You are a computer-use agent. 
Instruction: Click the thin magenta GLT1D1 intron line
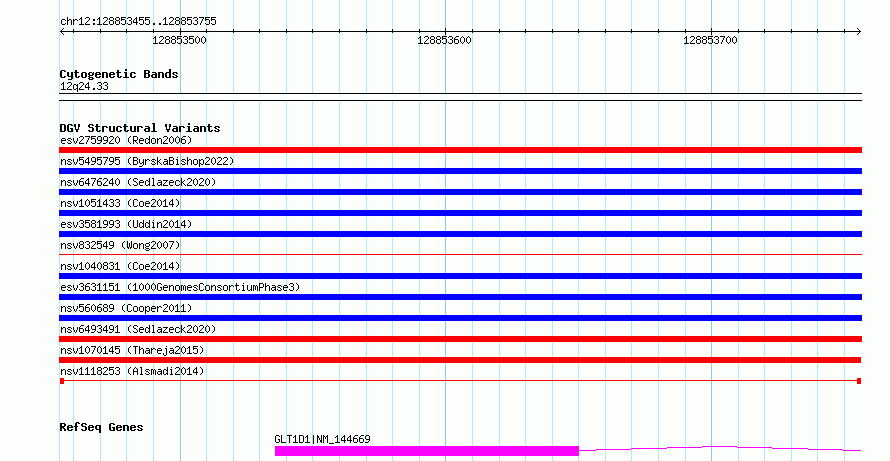click(x=720, y=449)
